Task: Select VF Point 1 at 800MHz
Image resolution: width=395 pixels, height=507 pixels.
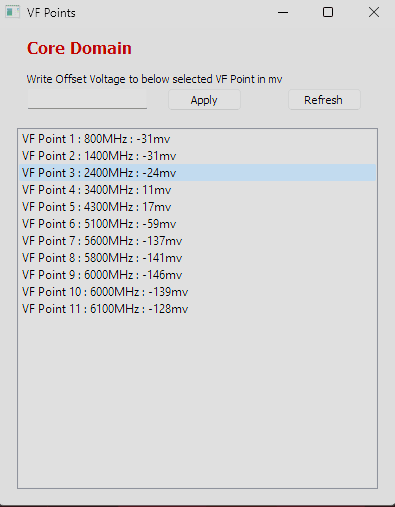Action: (197, 139)
